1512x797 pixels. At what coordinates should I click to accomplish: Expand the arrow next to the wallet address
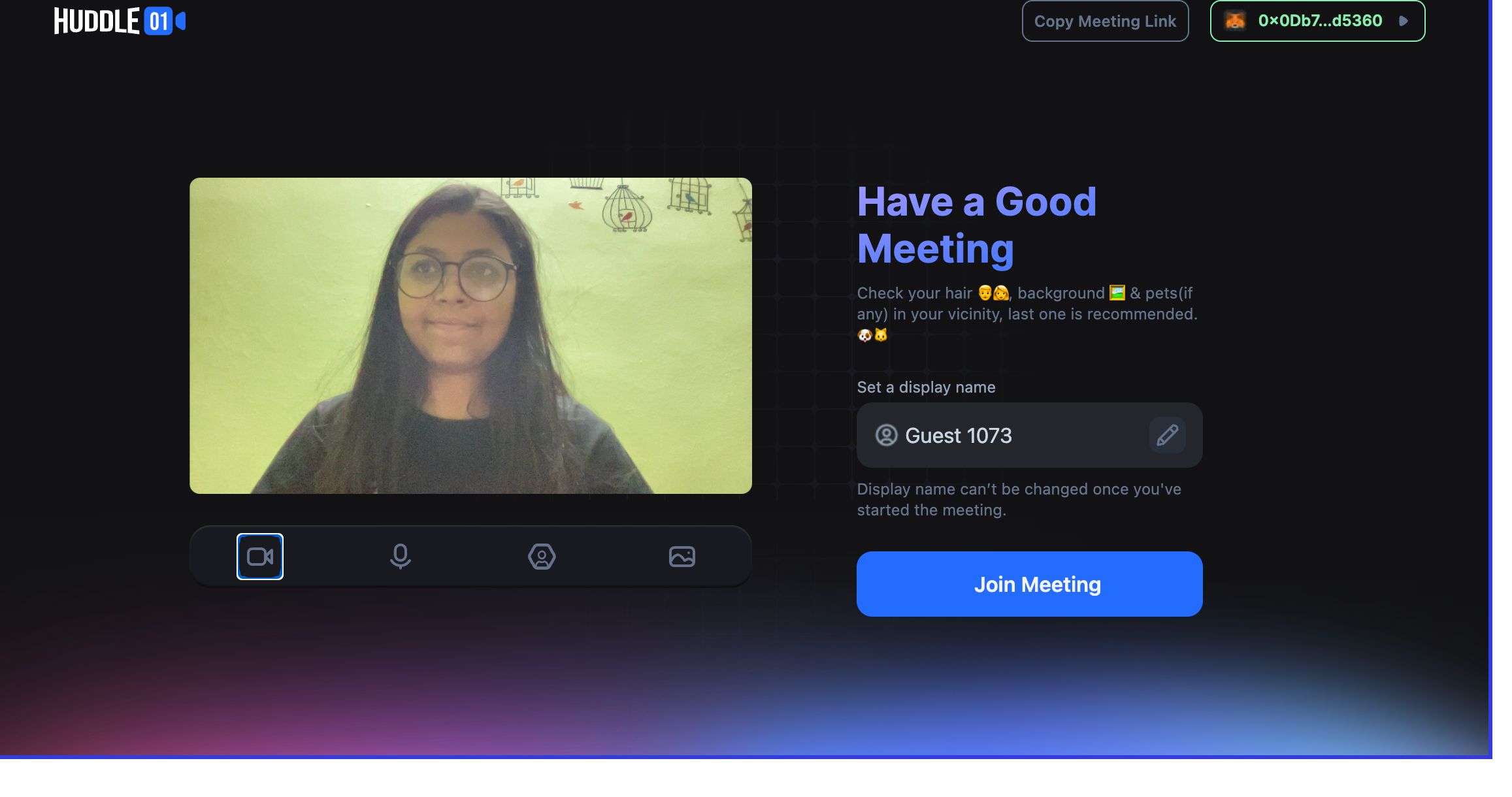point(1403,21)
